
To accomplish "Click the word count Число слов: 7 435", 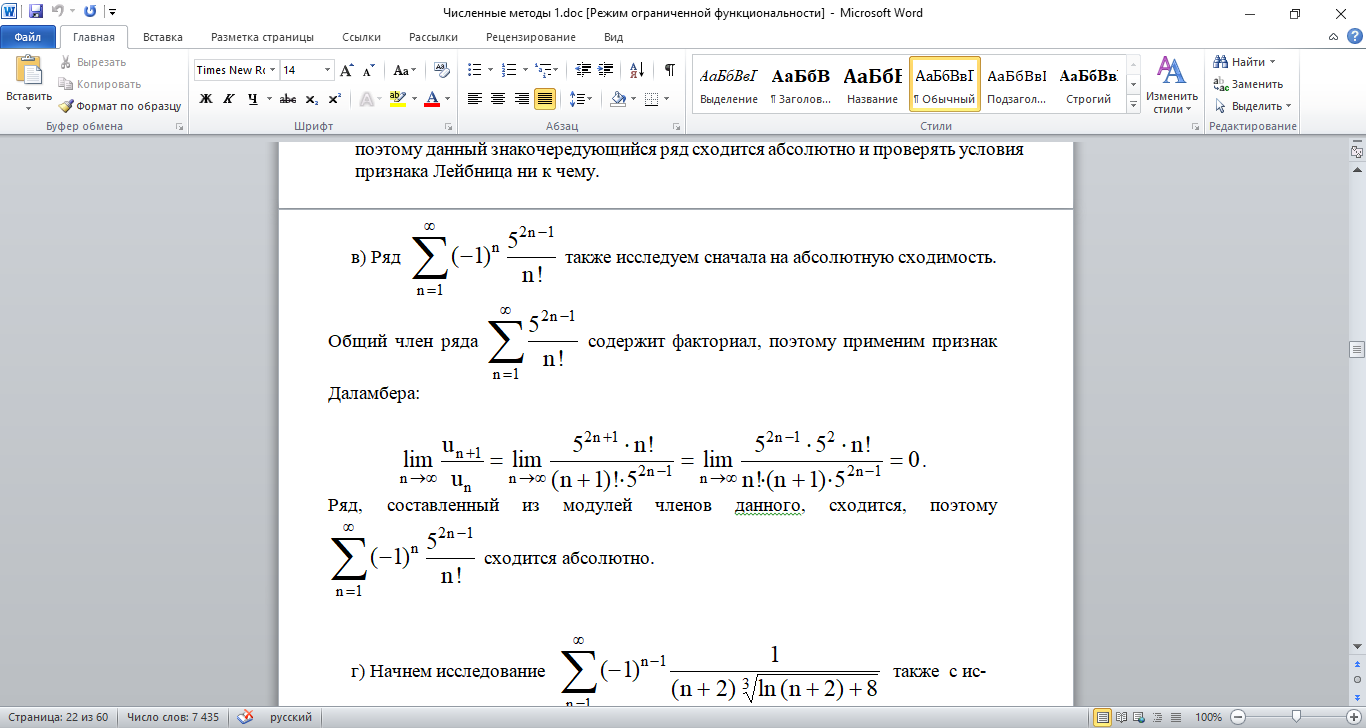I will 173,717.
